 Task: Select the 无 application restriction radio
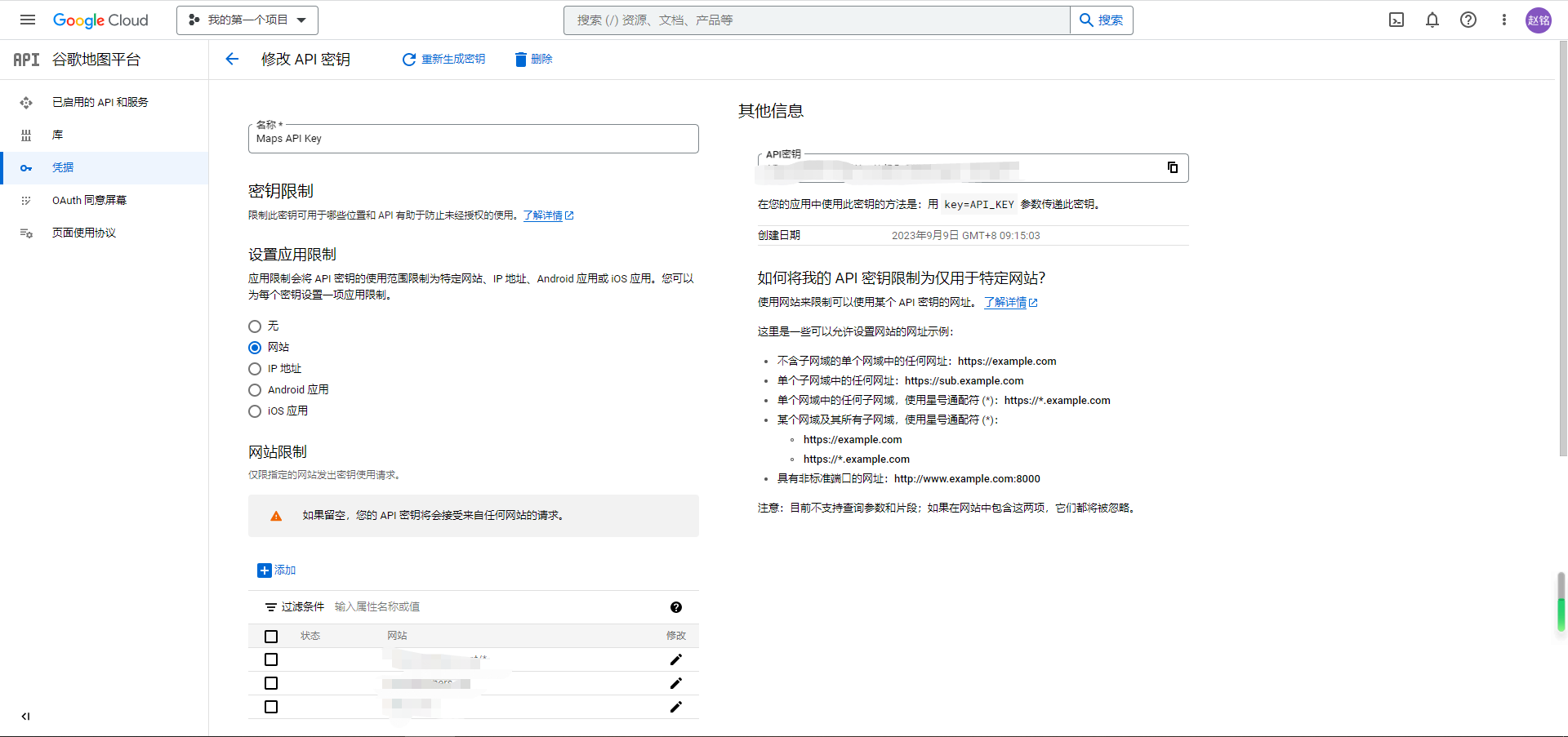click(255, 326)
